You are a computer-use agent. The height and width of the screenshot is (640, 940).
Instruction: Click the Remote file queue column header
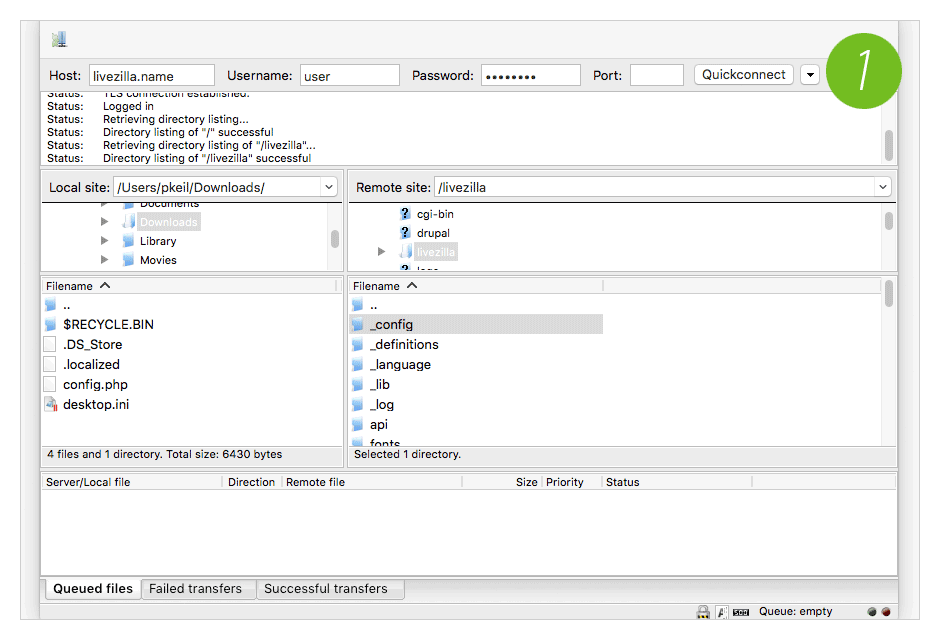pyautogui.click(x=372, y=482)
